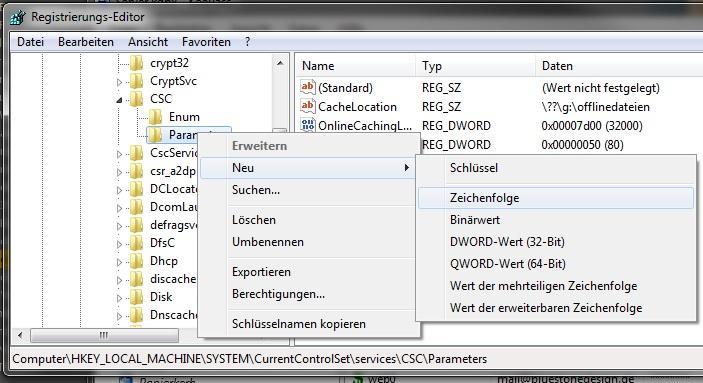Click the DCLocator folder icon
This screenshot has width=703, height=383.
[x=136, y=189]
